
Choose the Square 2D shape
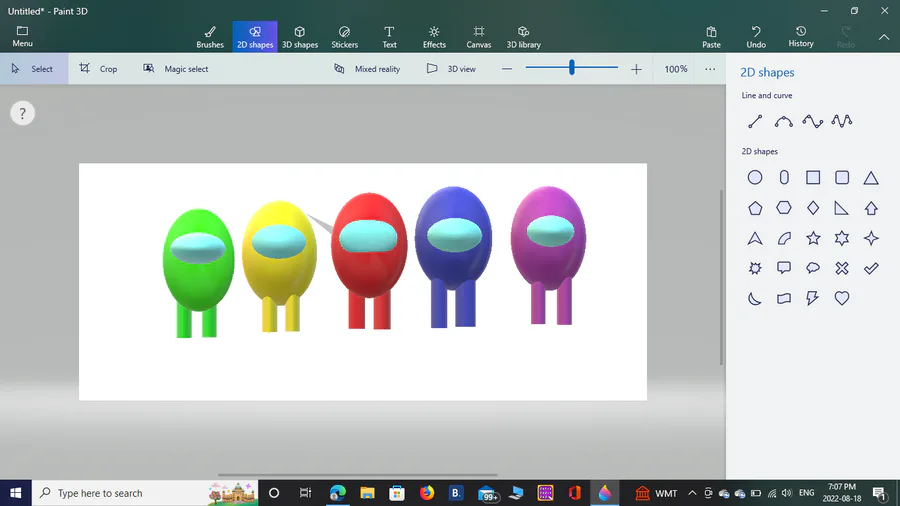[813, 177]
